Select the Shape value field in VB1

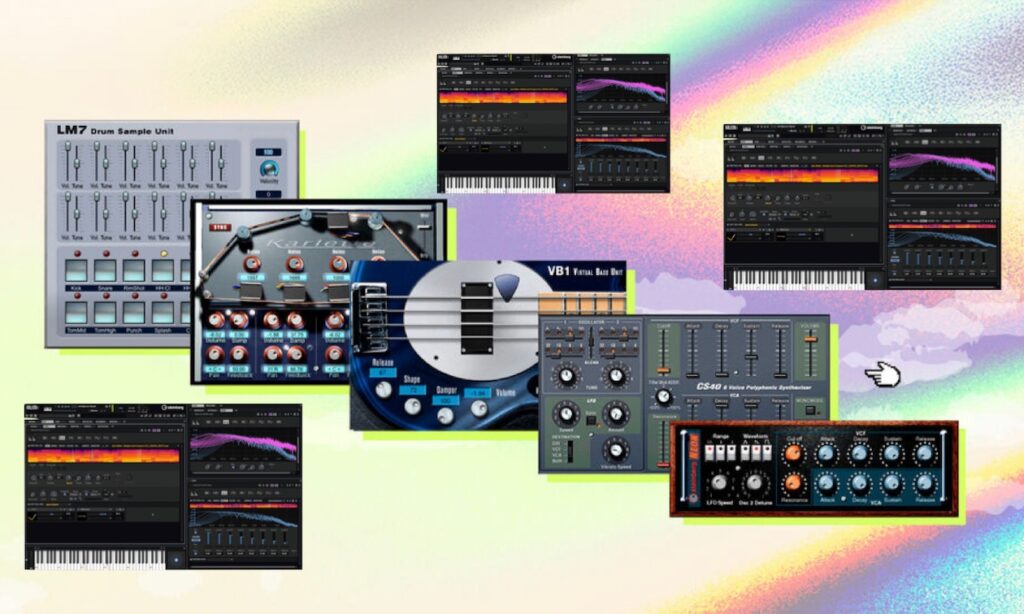(412, 390)
